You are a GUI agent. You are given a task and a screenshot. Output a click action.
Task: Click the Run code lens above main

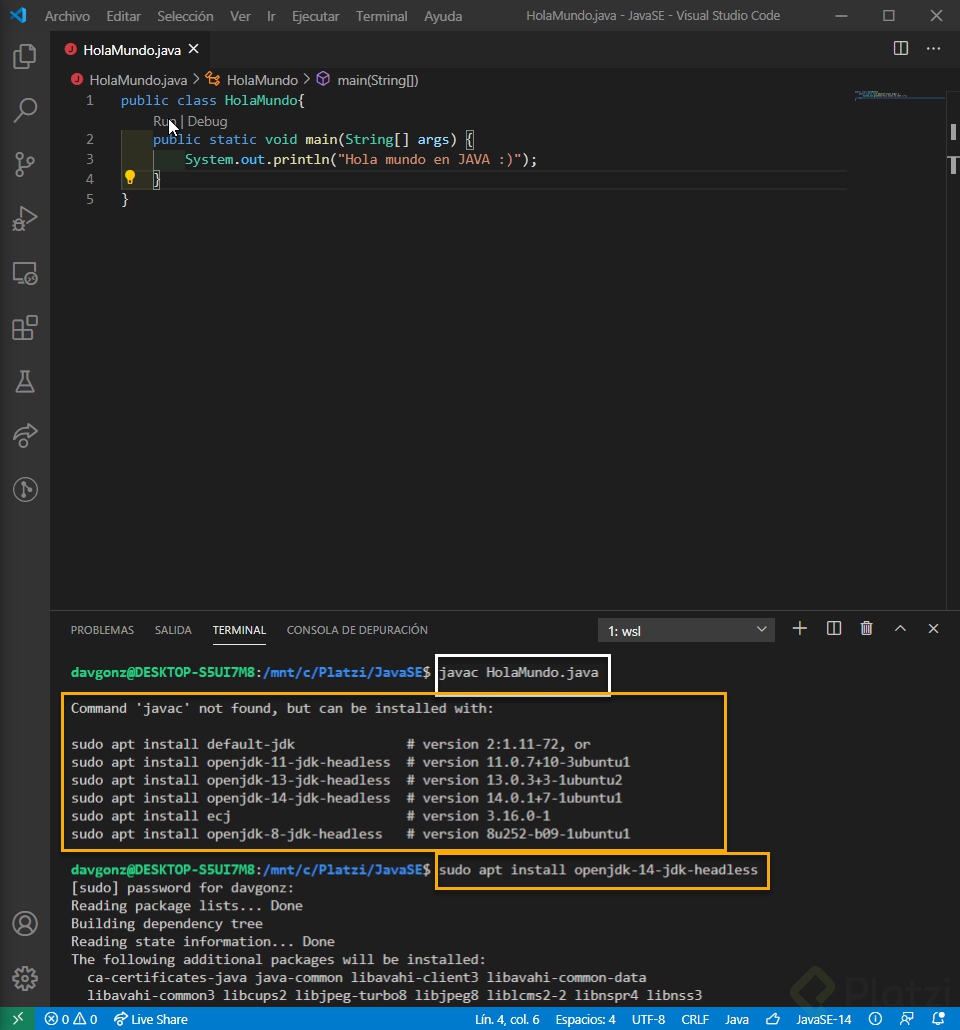click(165, 121)
